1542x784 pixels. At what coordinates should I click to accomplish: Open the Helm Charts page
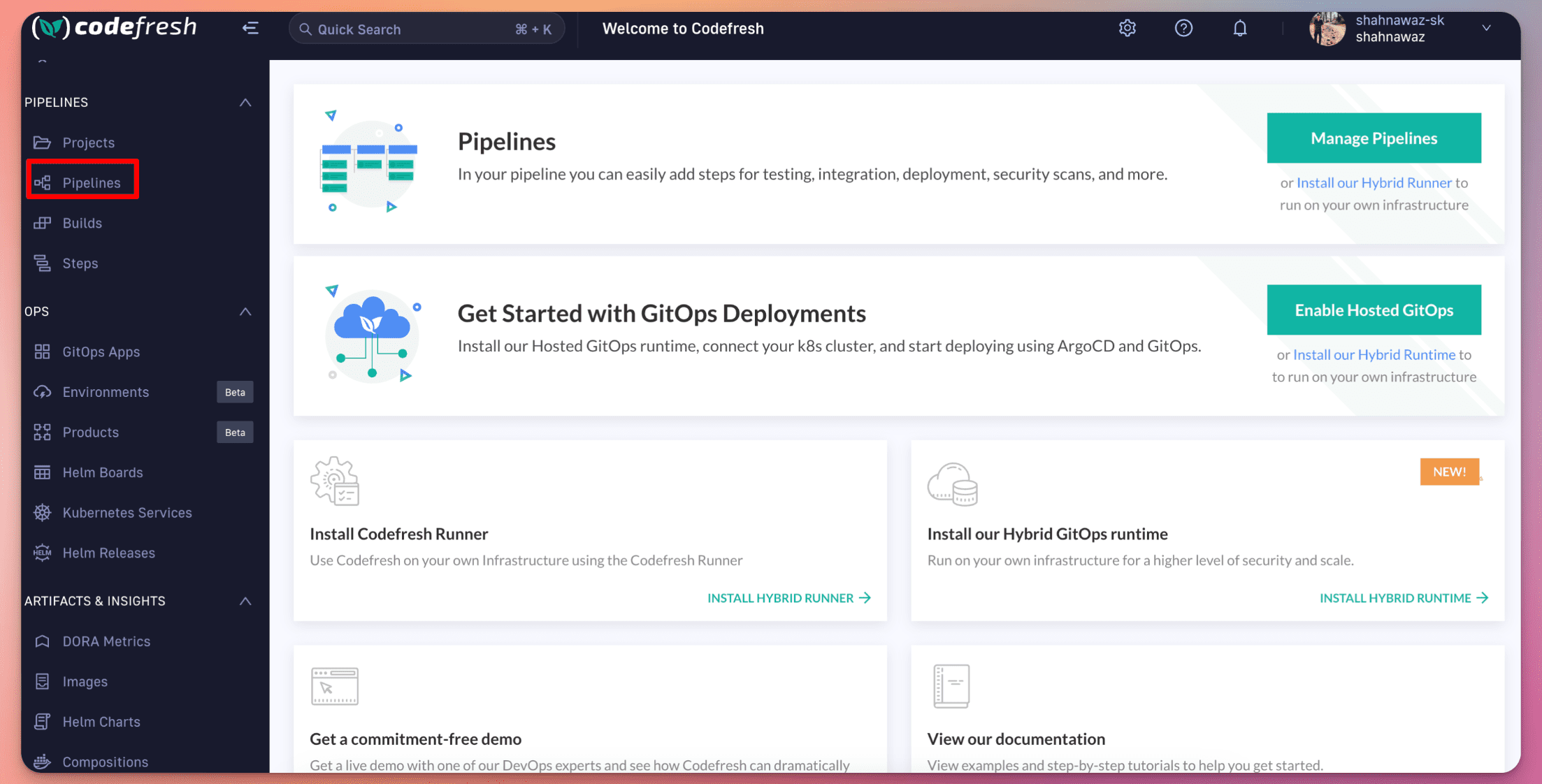point(100,721)
